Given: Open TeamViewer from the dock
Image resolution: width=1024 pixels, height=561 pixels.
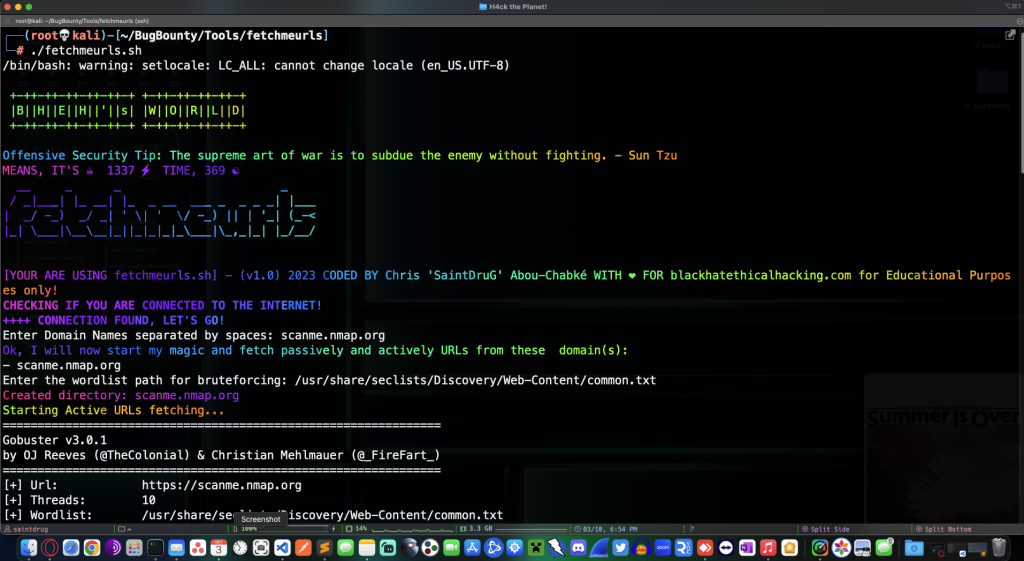Looking at the screenshot, I should pos(726,547).
